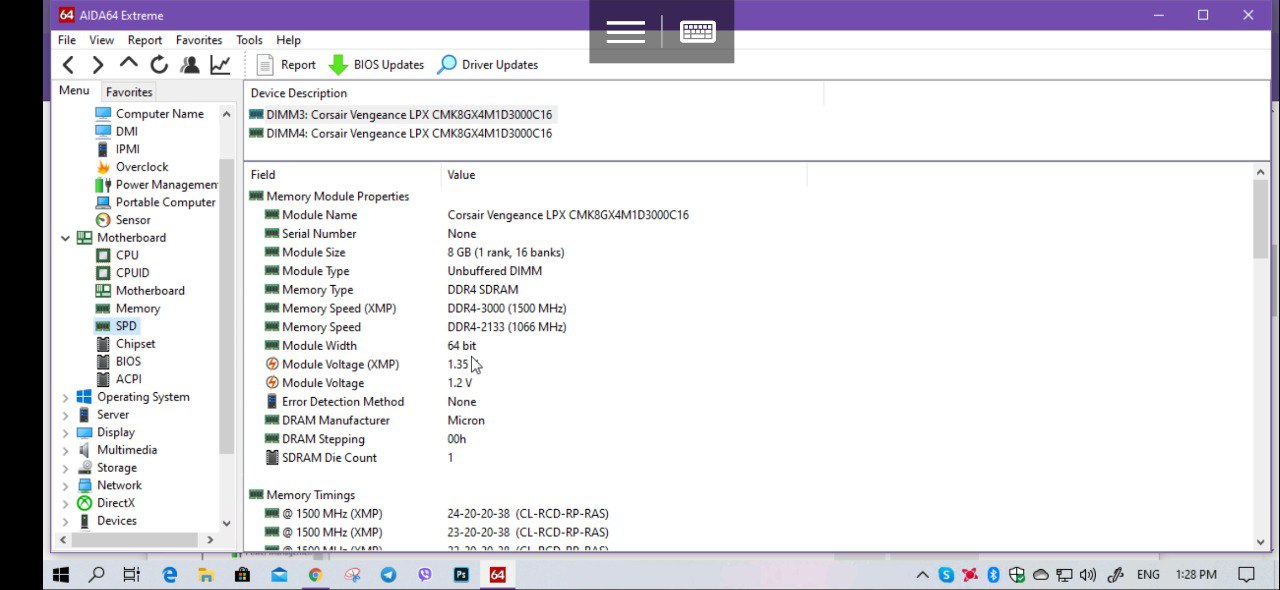Open the Favorites menu
This screenshot has width=1280, height=590.
click(x=199, y=40)
